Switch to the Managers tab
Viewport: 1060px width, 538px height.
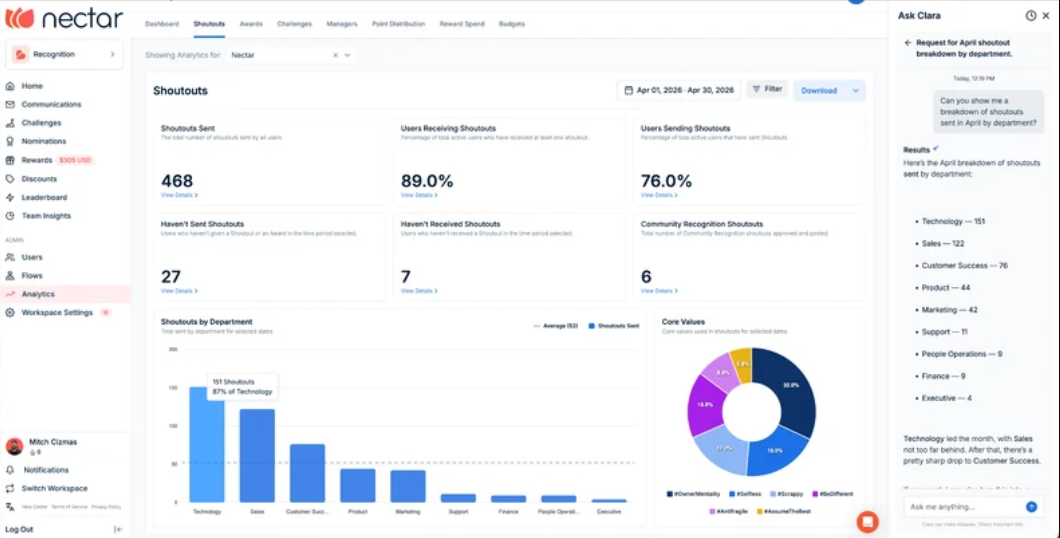click(341, 24)
